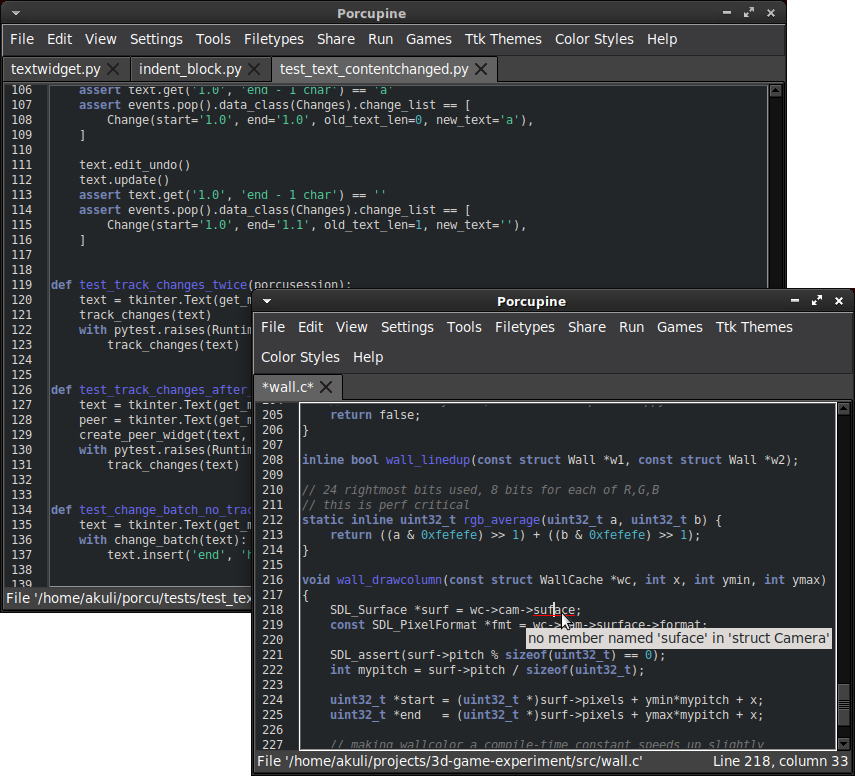
Task: Close the front Porcupine window
Action: pyautogui.click(x=839, y=301)
